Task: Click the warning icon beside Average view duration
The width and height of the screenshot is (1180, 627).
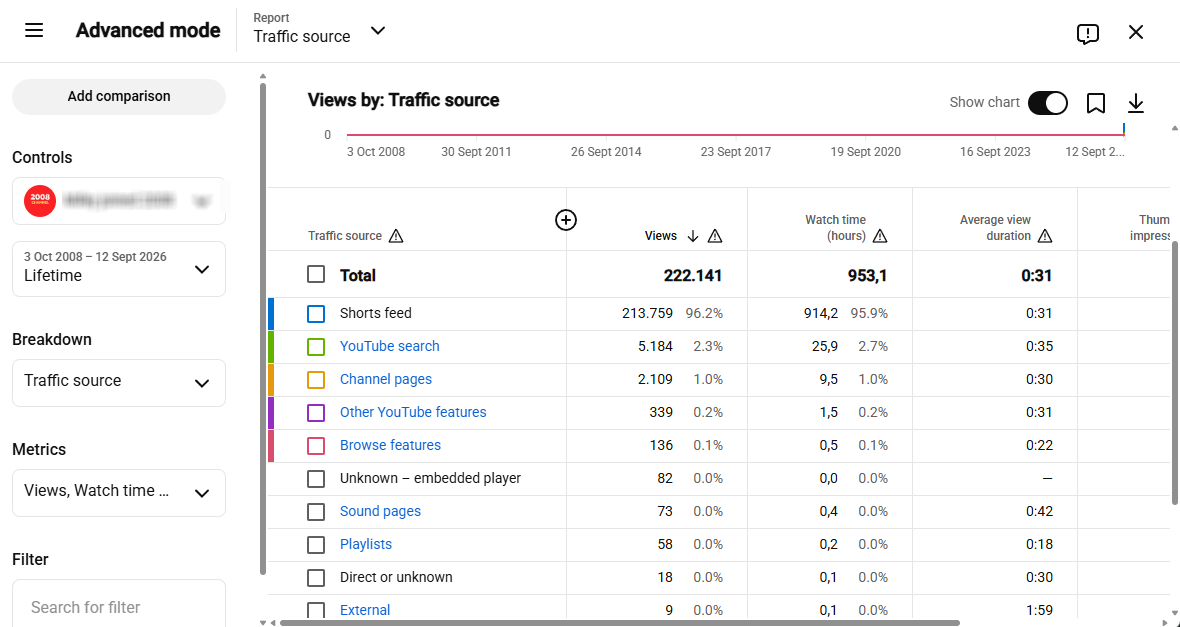Action: click(x=1045, y=236)
